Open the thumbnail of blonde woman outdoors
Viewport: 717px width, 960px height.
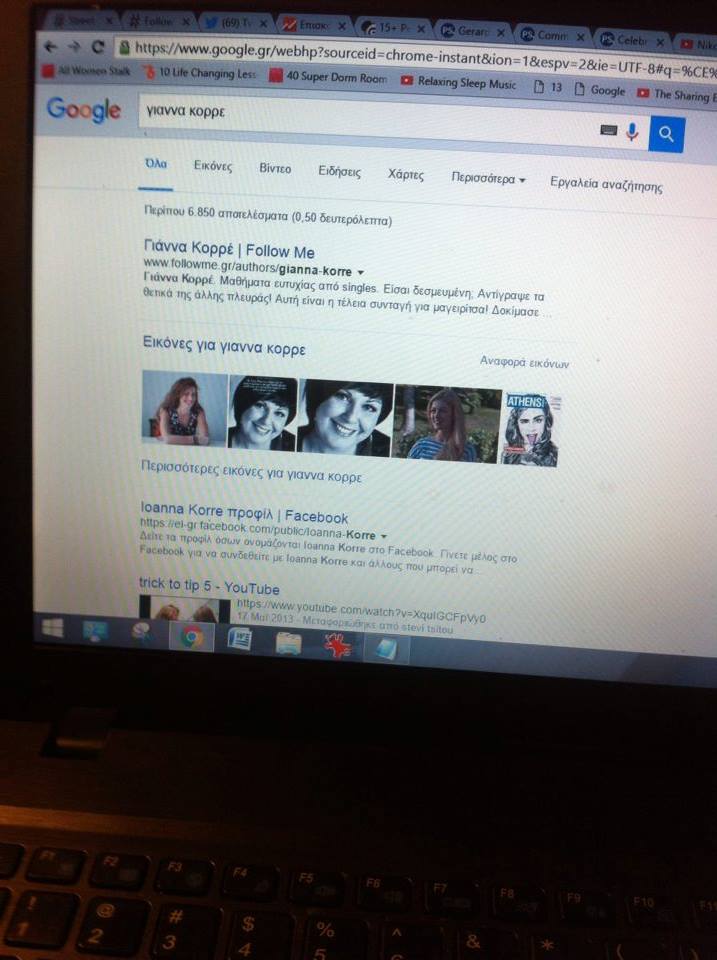pos(447,423)
